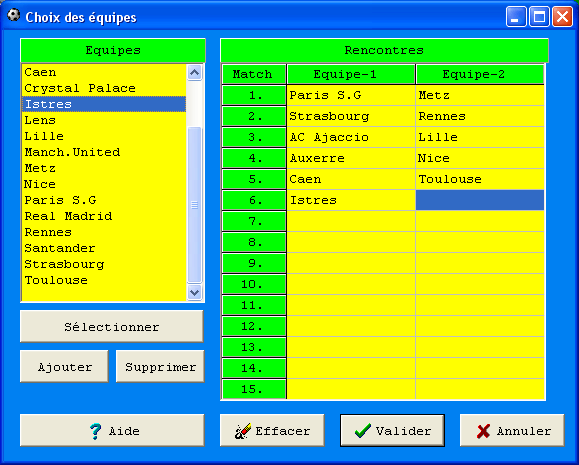Click Equipe-1 cell of match 7

pos(351,221)
